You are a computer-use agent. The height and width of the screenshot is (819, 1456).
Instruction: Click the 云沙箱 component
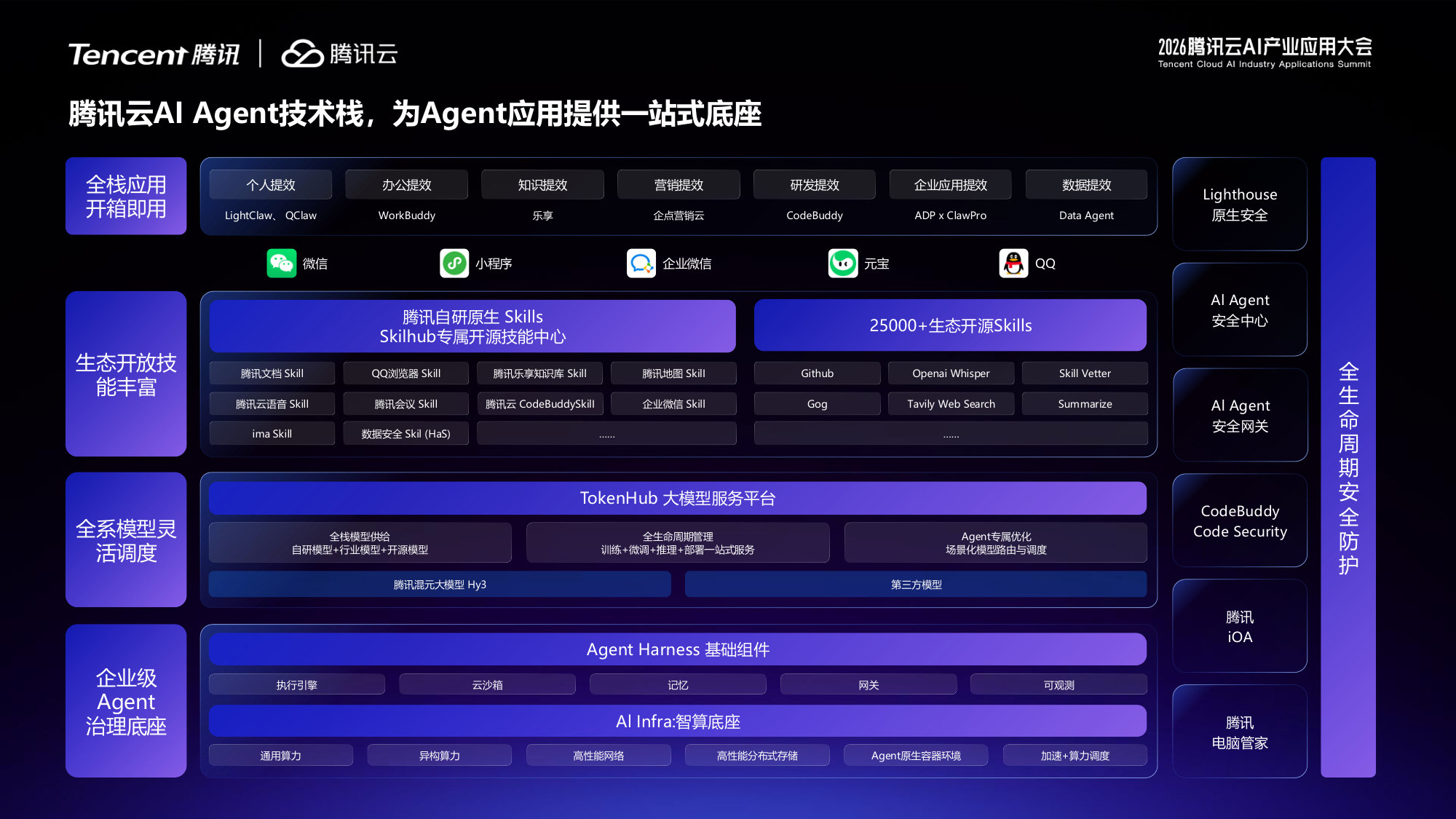tap(487, 685)
